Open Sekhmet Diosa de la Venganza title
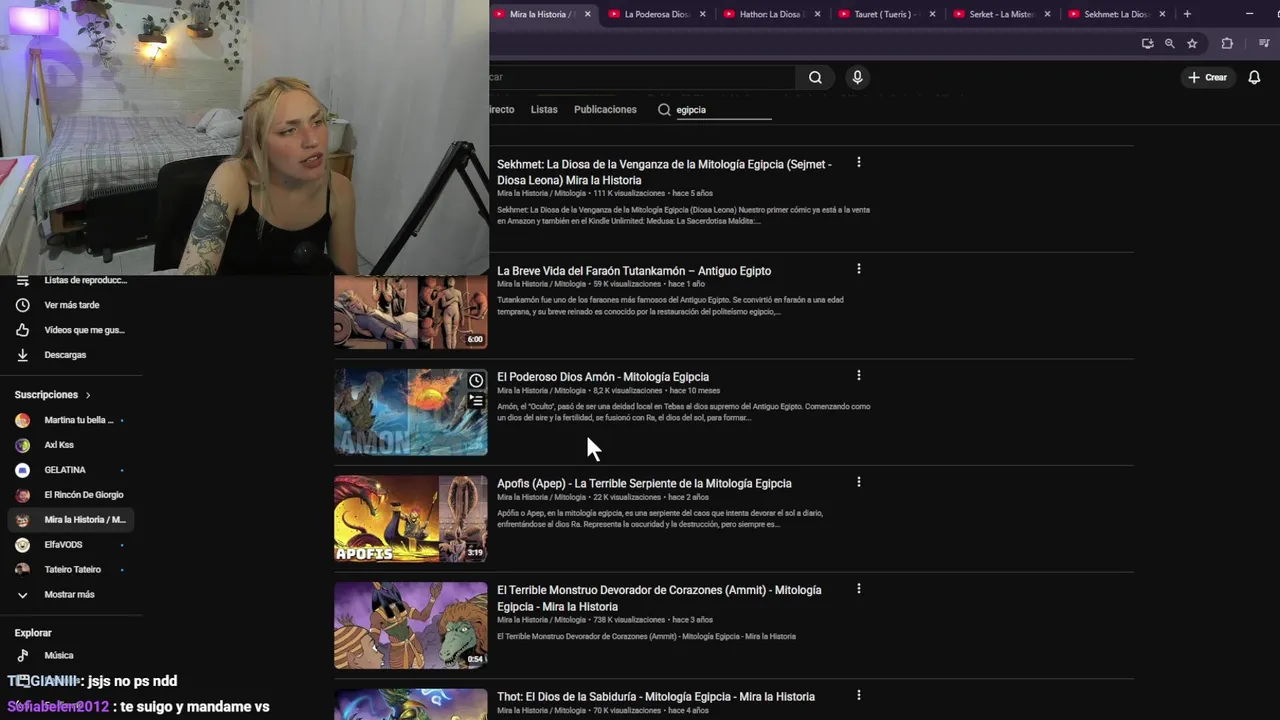 pos(664,172)
